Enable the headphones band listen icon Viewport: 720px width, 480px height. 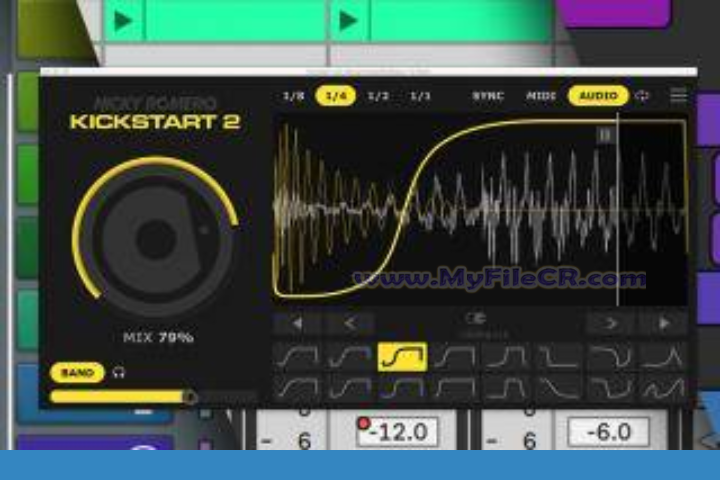click(x=119, y=373)
